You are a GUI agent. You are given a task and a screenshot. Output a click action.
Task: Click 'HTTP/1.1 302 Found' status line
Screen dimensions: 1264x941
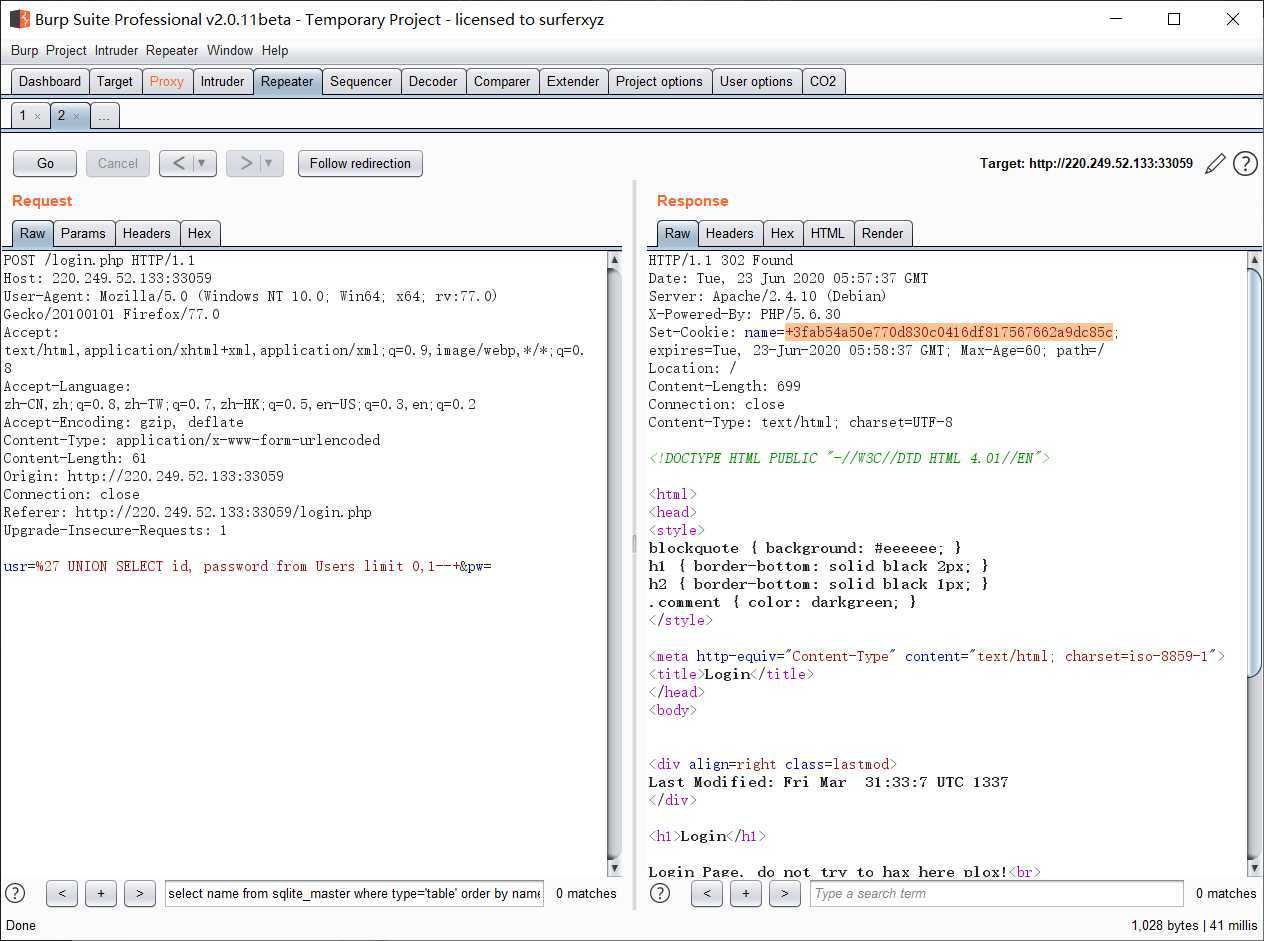click(720, 260)
